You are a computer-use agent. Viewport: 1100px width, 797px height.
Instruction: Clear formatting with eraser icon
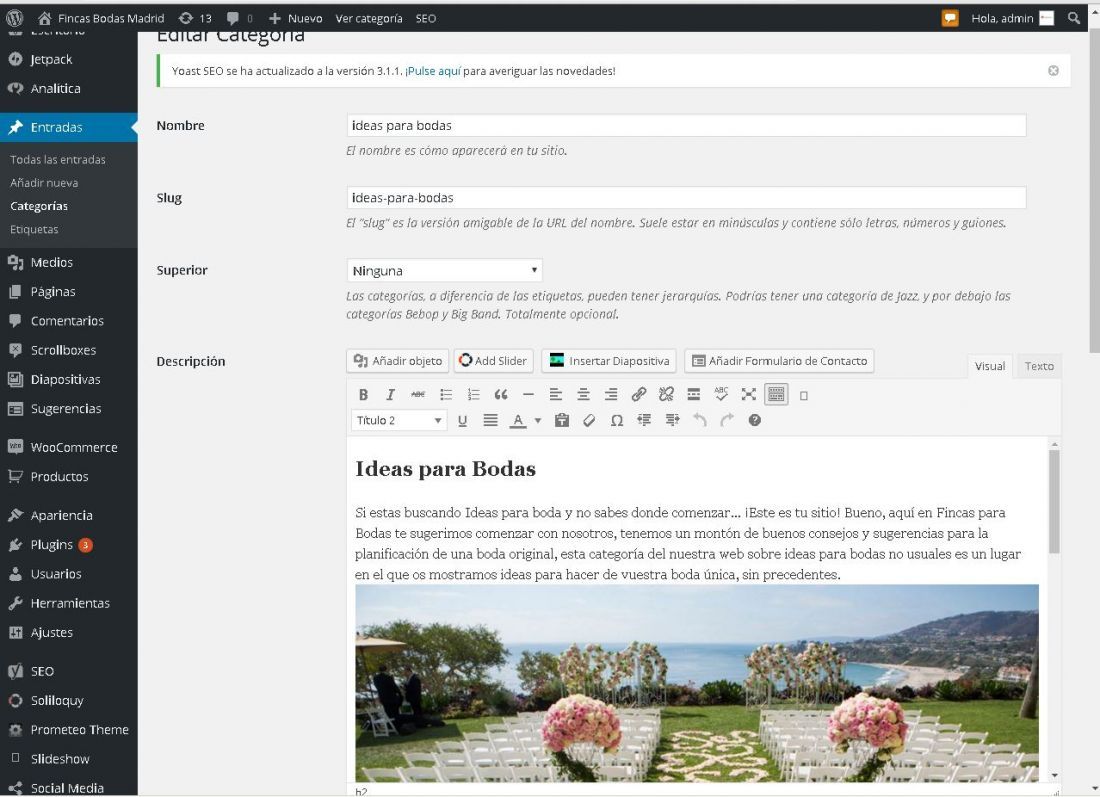click(x=589, y=420)
